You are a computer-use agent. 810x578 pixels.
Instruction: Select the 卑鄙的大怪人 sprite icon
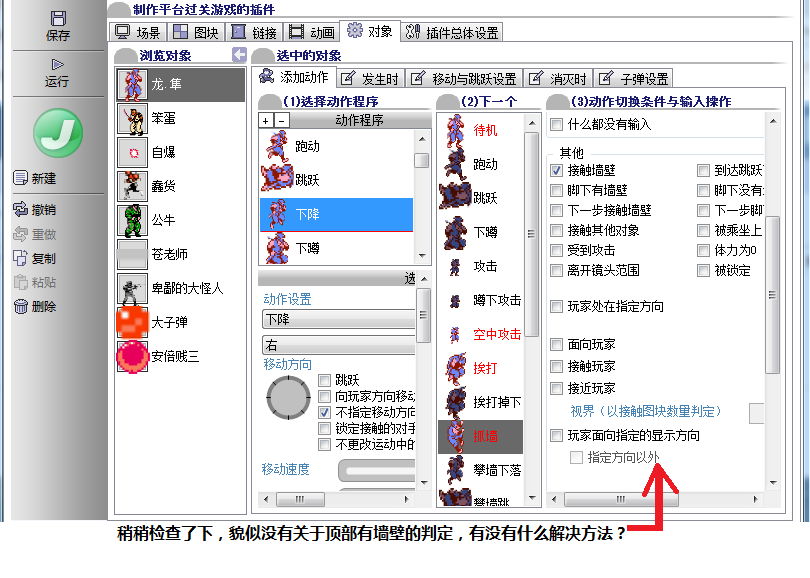pos(133,289)
